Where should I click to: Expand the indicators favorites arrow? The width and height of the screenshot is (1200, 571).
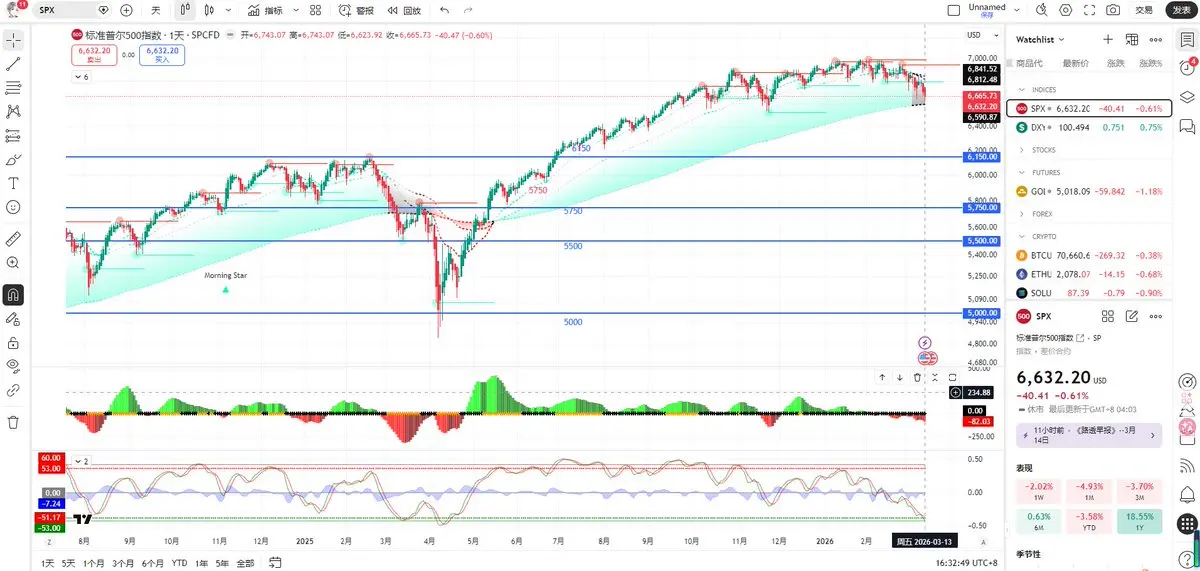[294, 10]
